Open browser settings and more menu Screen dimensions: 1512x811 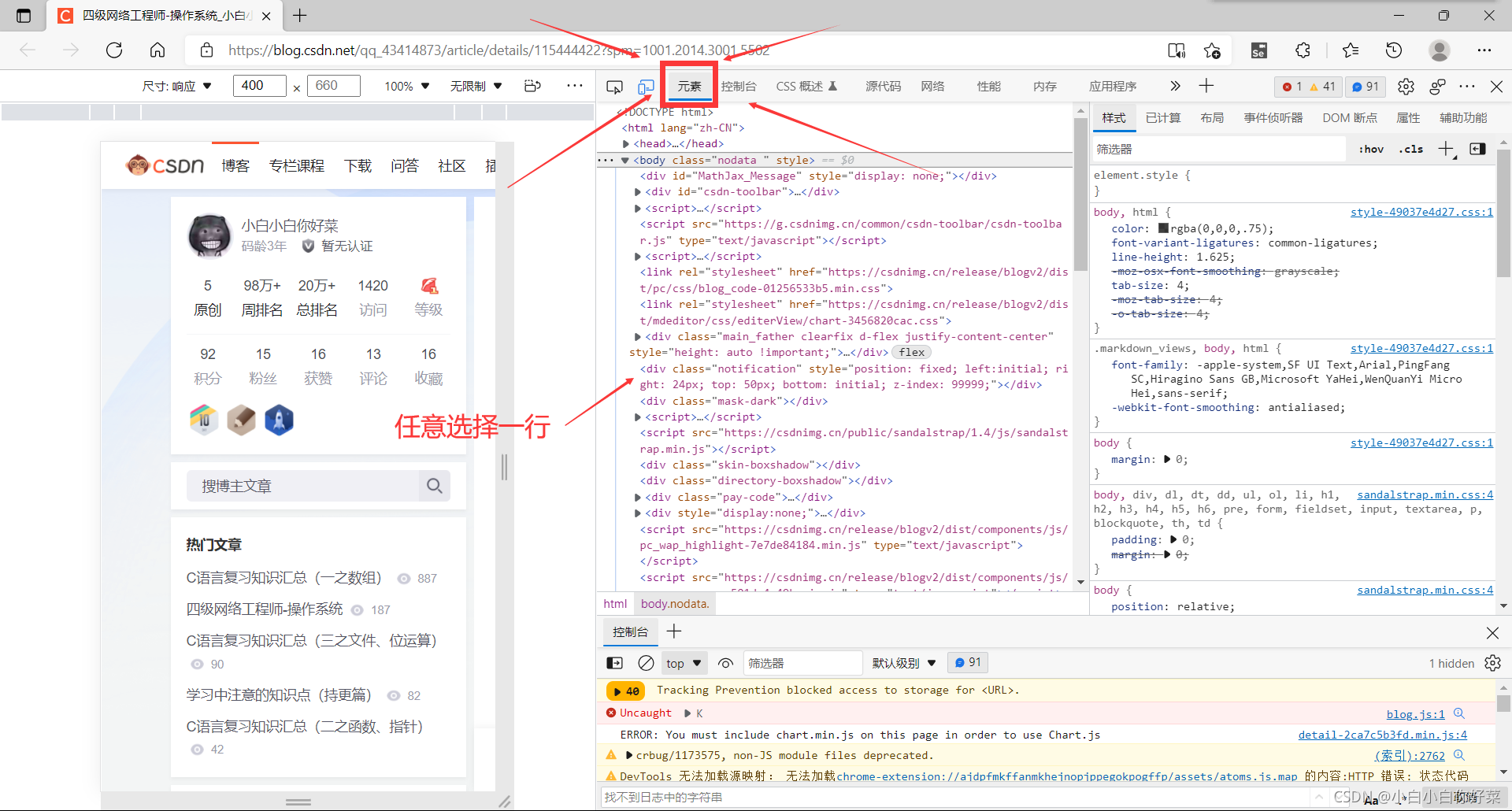pos(1484,50)
